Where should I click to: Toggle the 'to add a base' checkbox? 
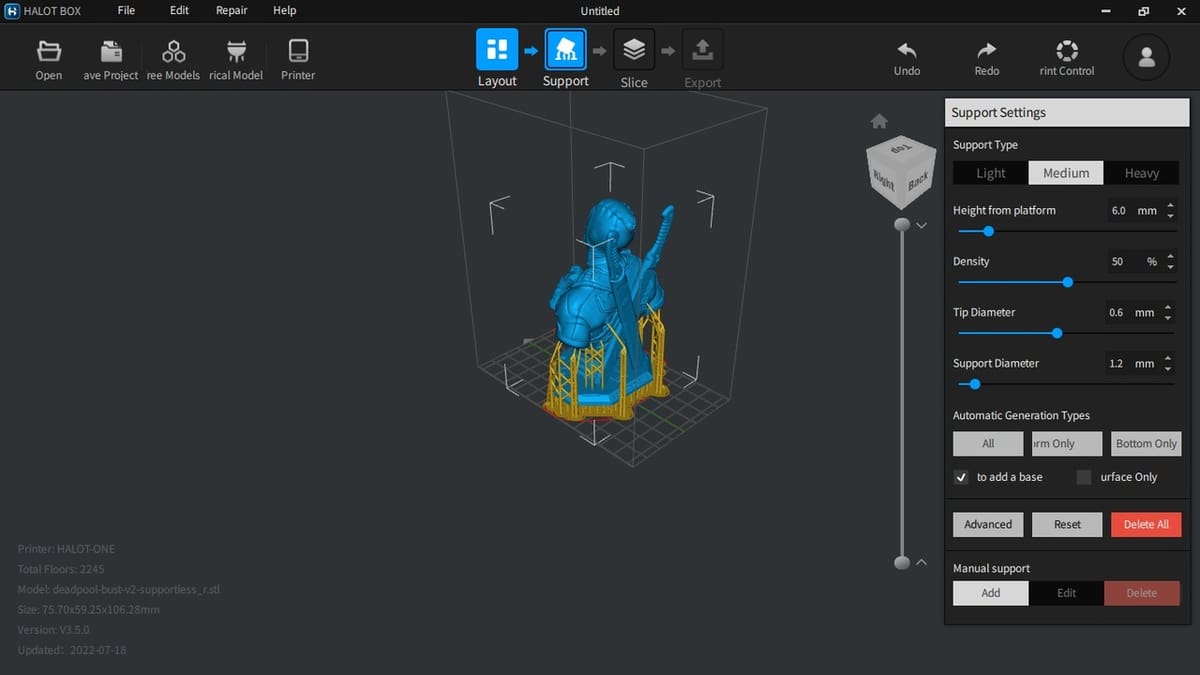961,477
